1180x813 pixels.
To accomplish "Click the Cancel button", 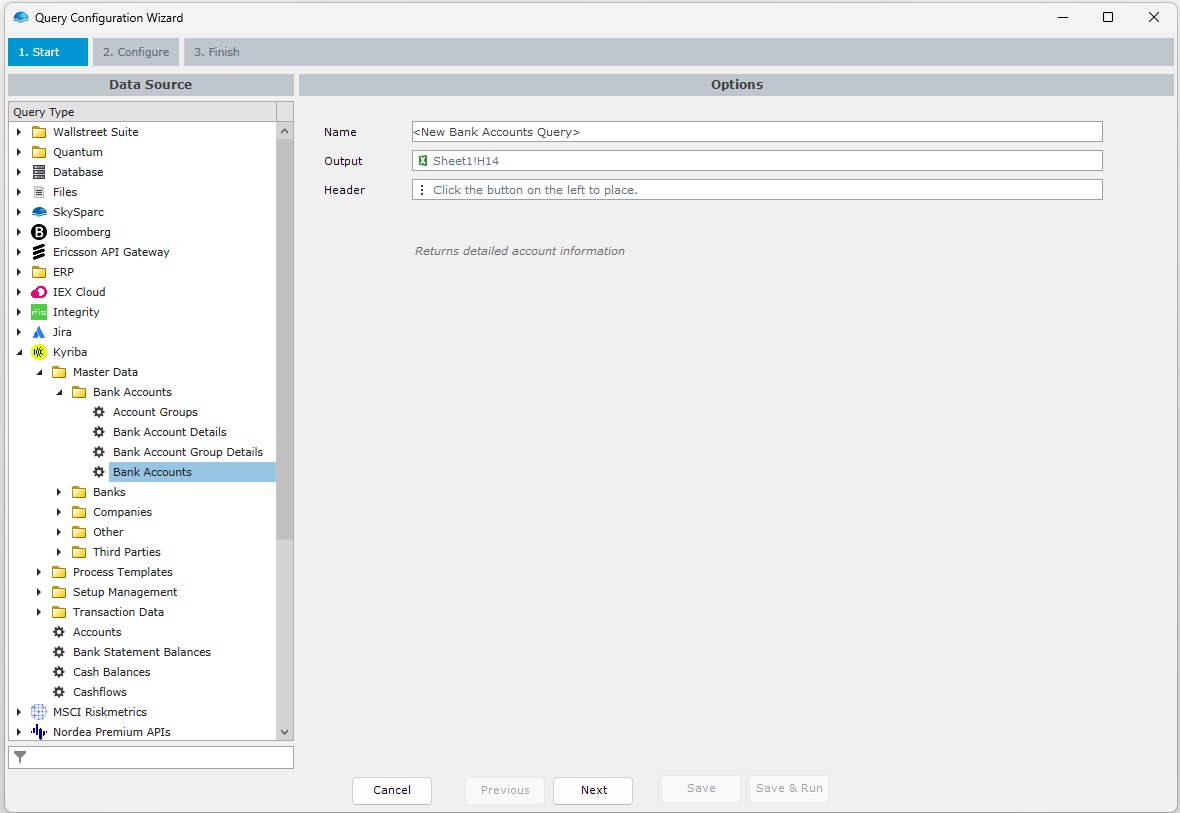I will click(392, 790).
